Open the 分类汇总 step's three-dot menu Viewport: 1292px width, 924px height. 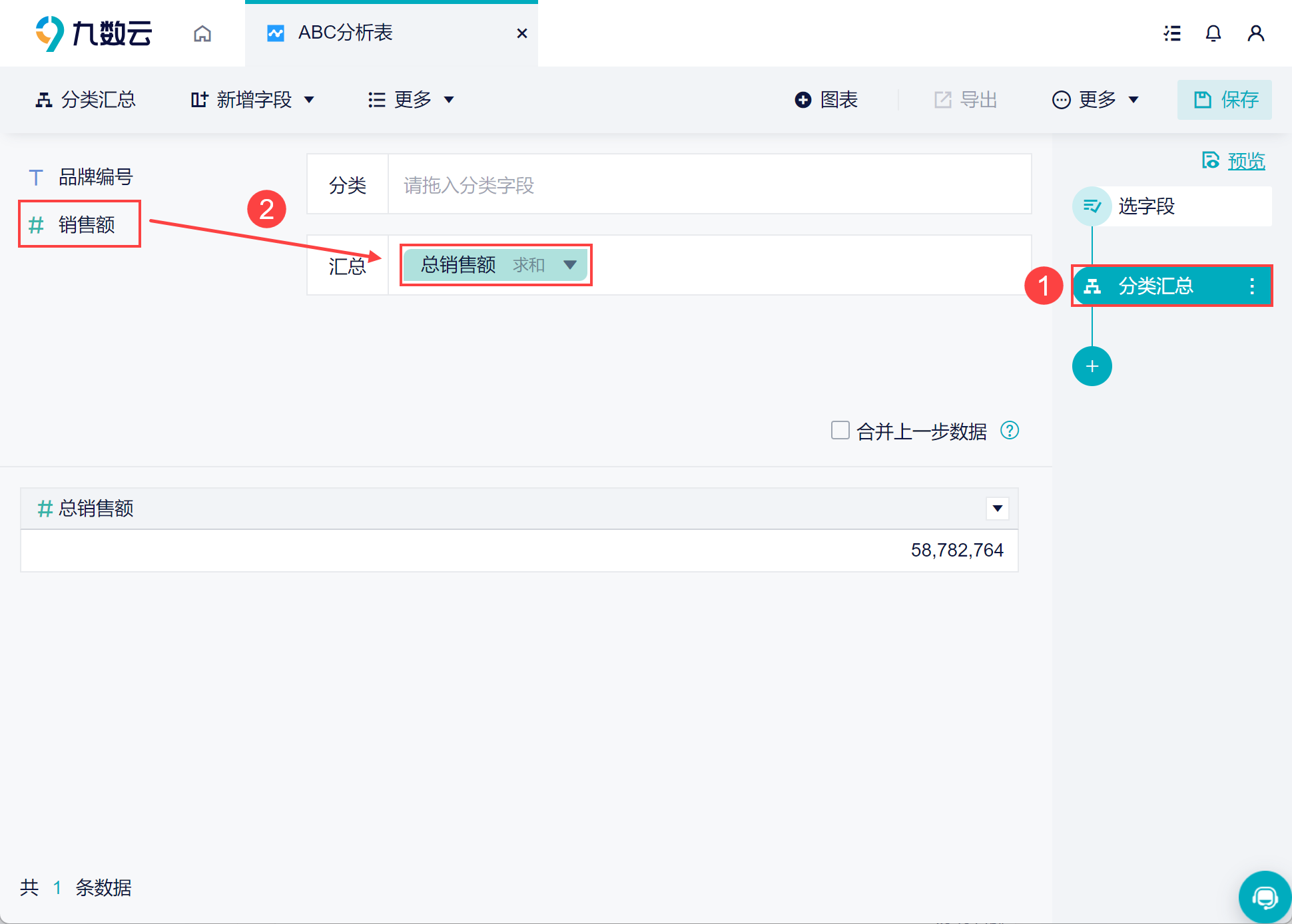click(1252, 286)
